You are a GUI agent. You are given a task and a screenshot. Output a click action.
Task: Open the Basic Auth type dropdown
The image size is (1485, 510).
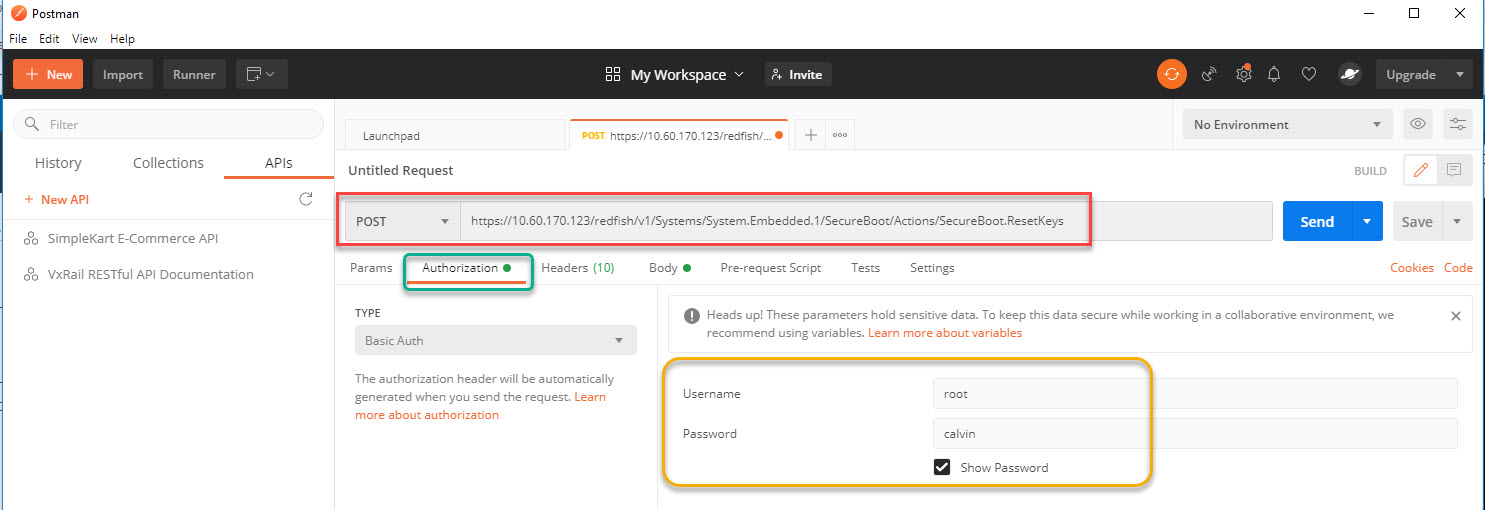coord(495,340)
